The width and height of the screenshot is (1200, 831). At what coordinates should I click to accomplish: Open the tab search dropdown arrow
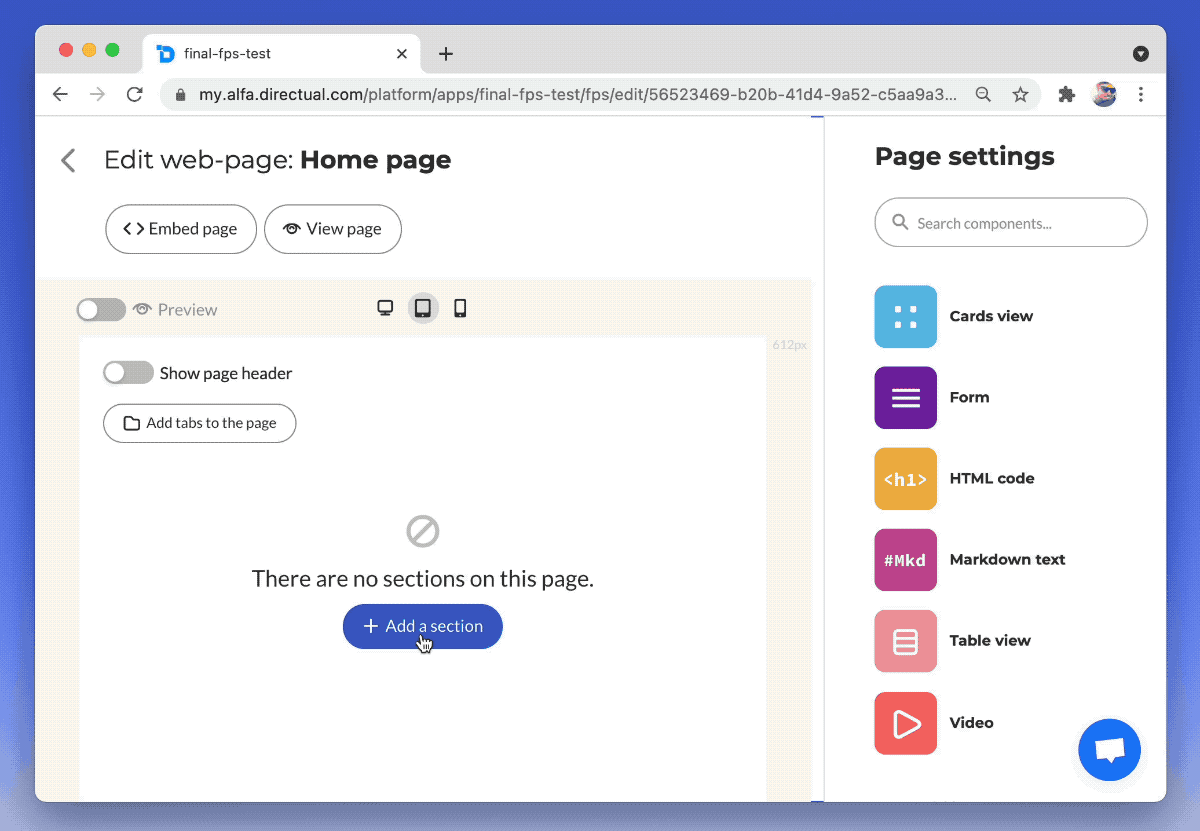coord(1140,54)
